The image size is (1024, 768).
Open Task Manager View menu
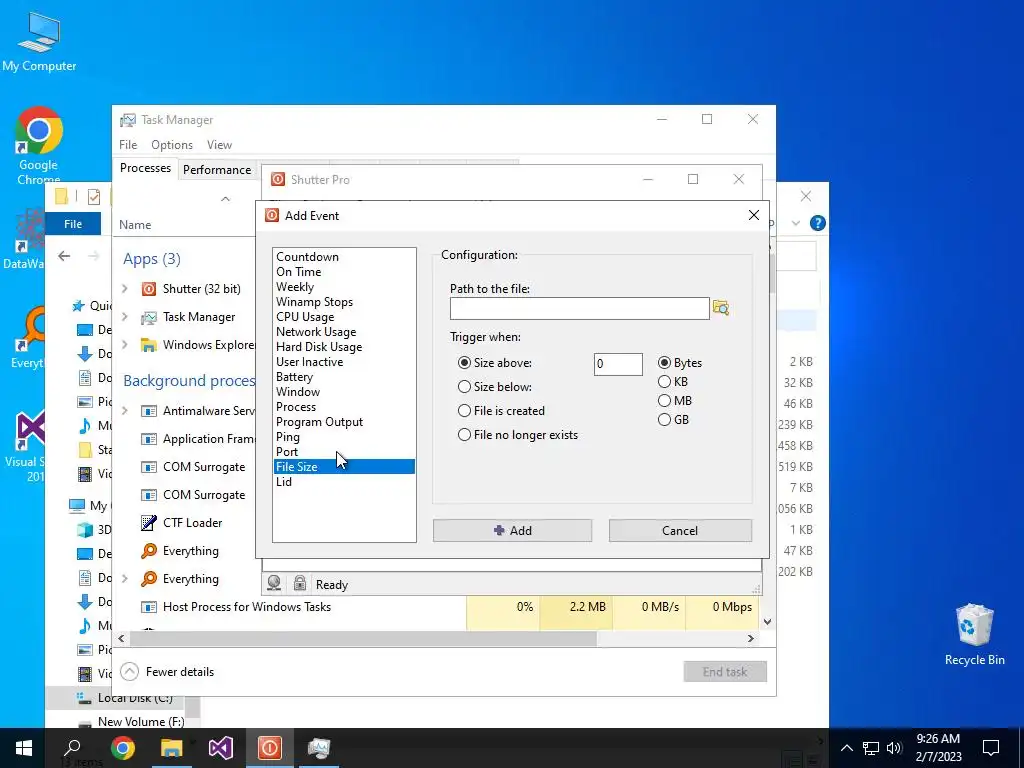219,145
